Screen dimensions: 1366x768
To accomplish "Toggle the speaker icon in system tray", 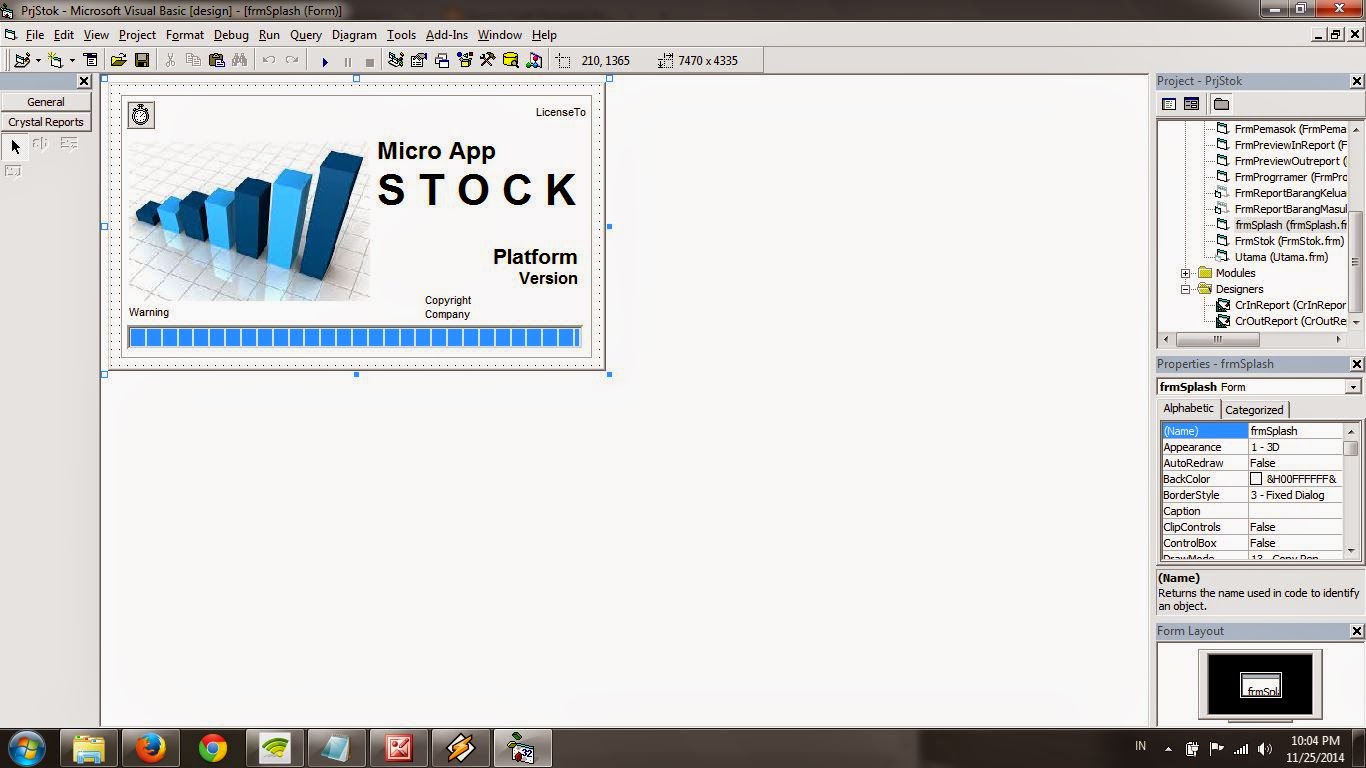I will [1264, 747].
